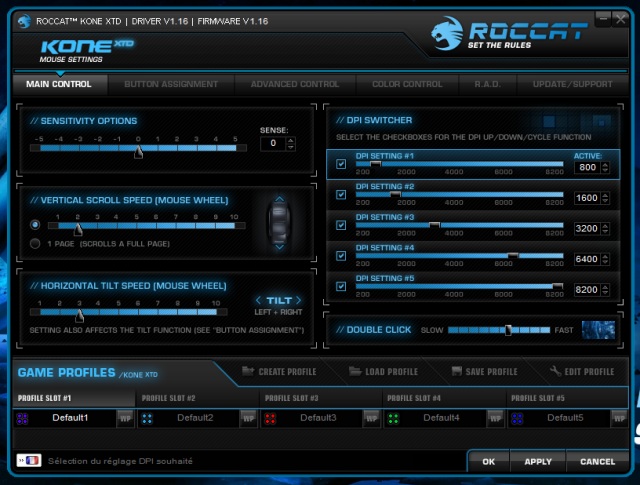The height and width of the screenshot is (485, 640).
Task: Open the Color Control tab
Action: (407, 85)
